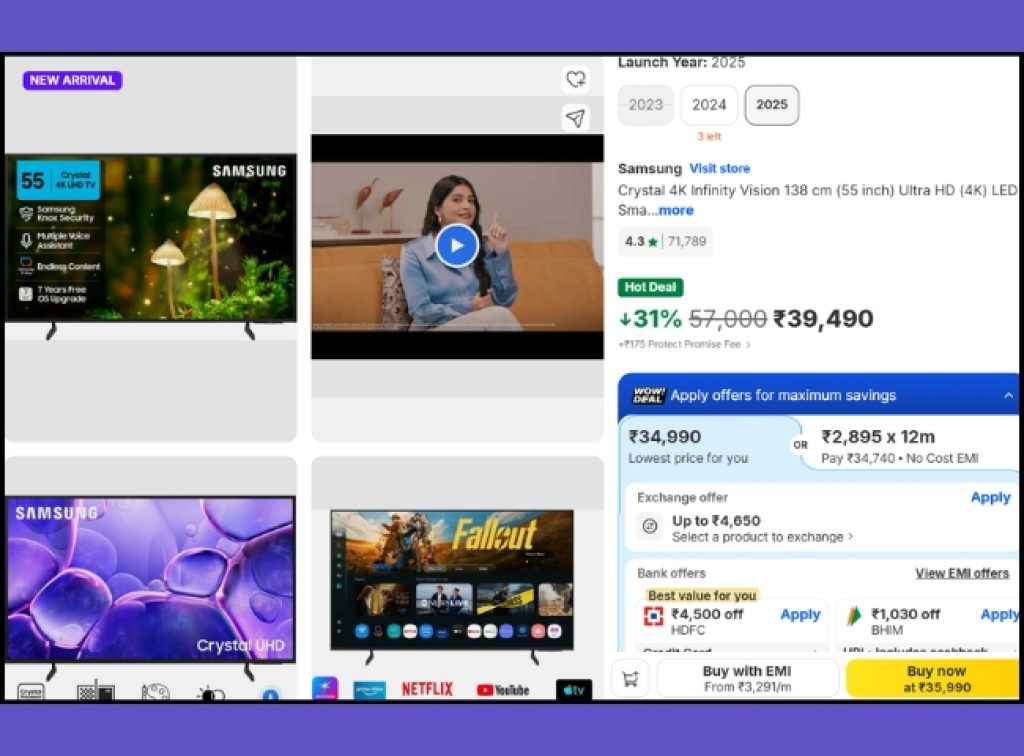
Task: Click Buy now at ₹35,990
Action: [936, 678]
